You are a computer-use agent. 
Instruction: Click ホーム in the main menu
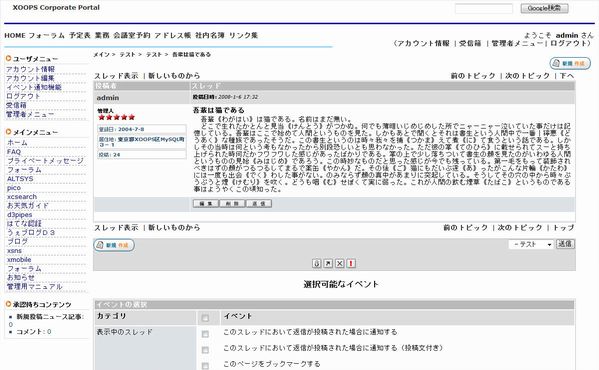tap(18, 143)
